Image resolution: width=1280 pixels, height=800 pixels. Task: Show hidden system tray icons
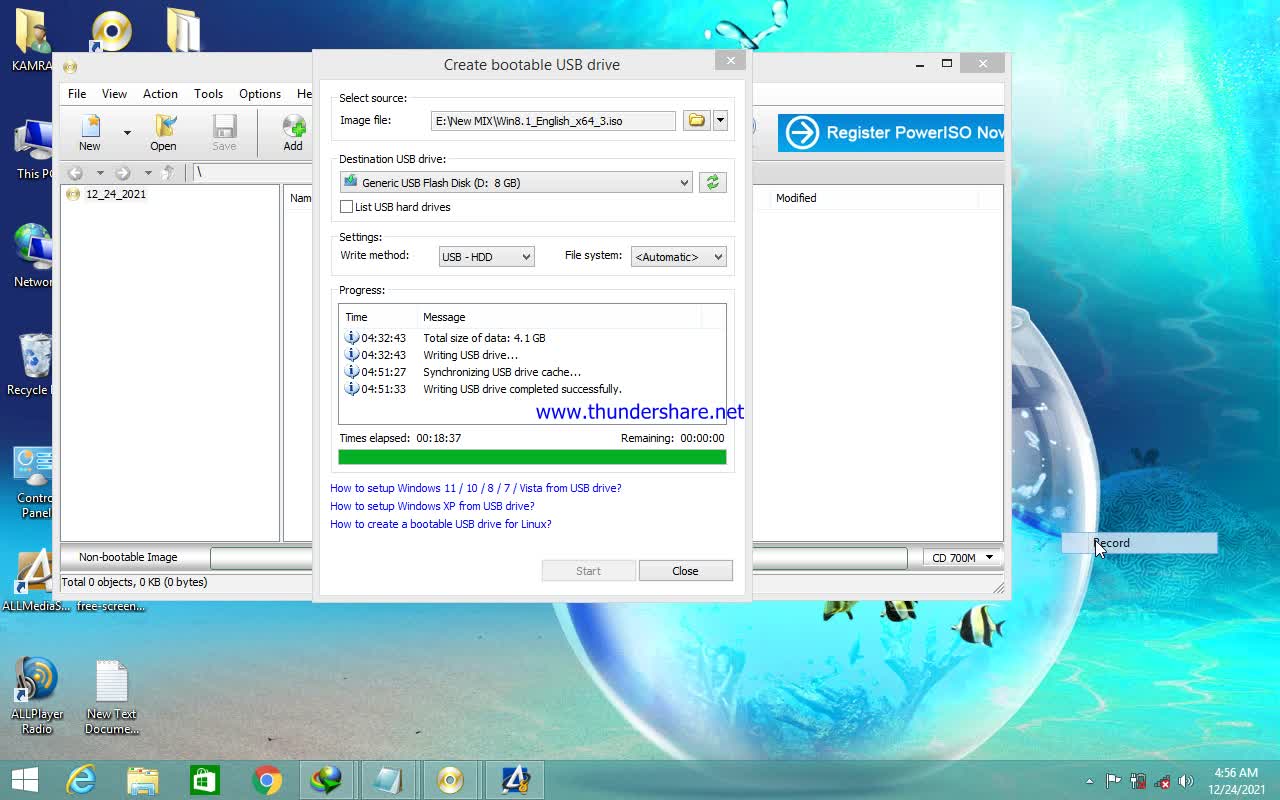[x=1090, y=781]
